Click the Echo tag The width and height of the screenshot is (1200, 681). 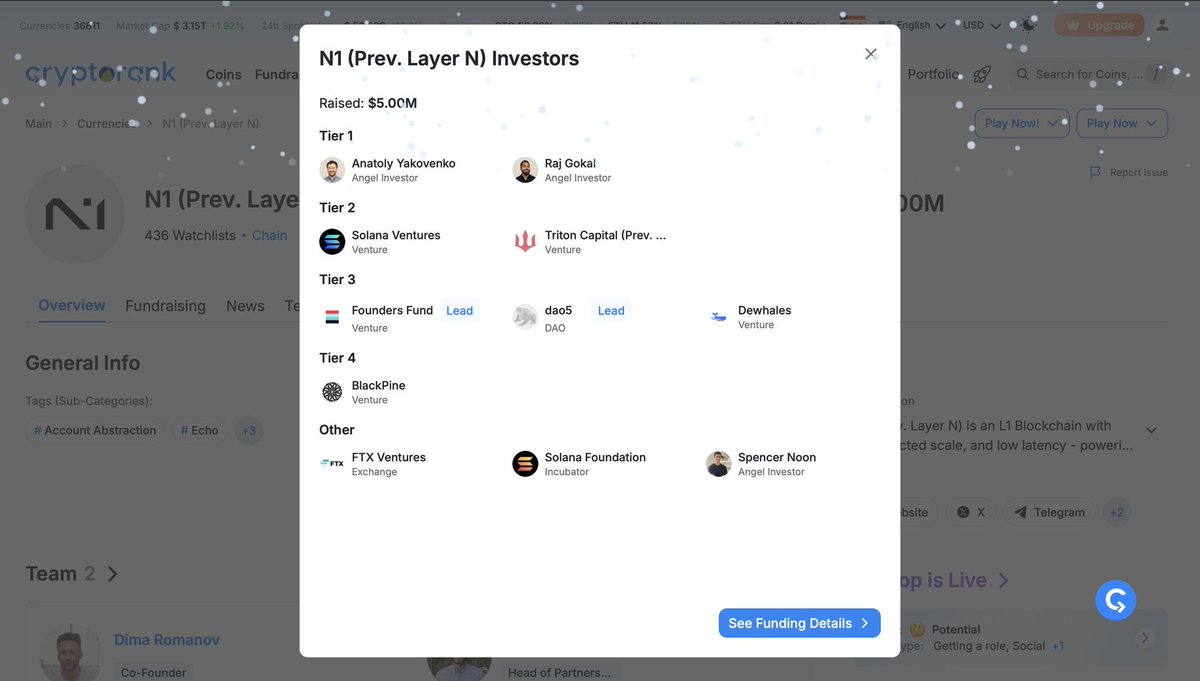[199, 430]
